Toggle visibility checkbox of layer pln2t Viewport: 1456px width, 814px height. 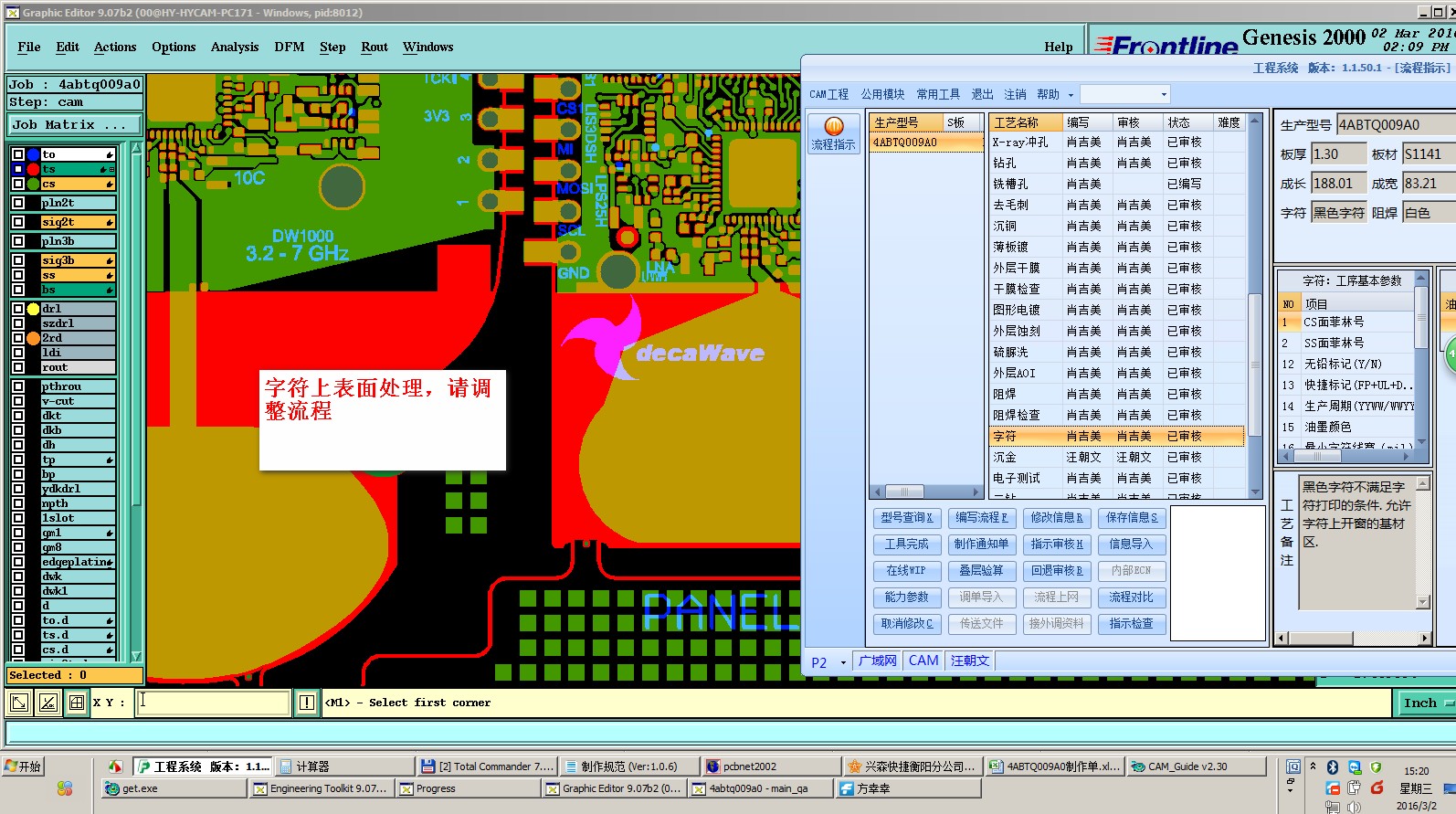18,203
